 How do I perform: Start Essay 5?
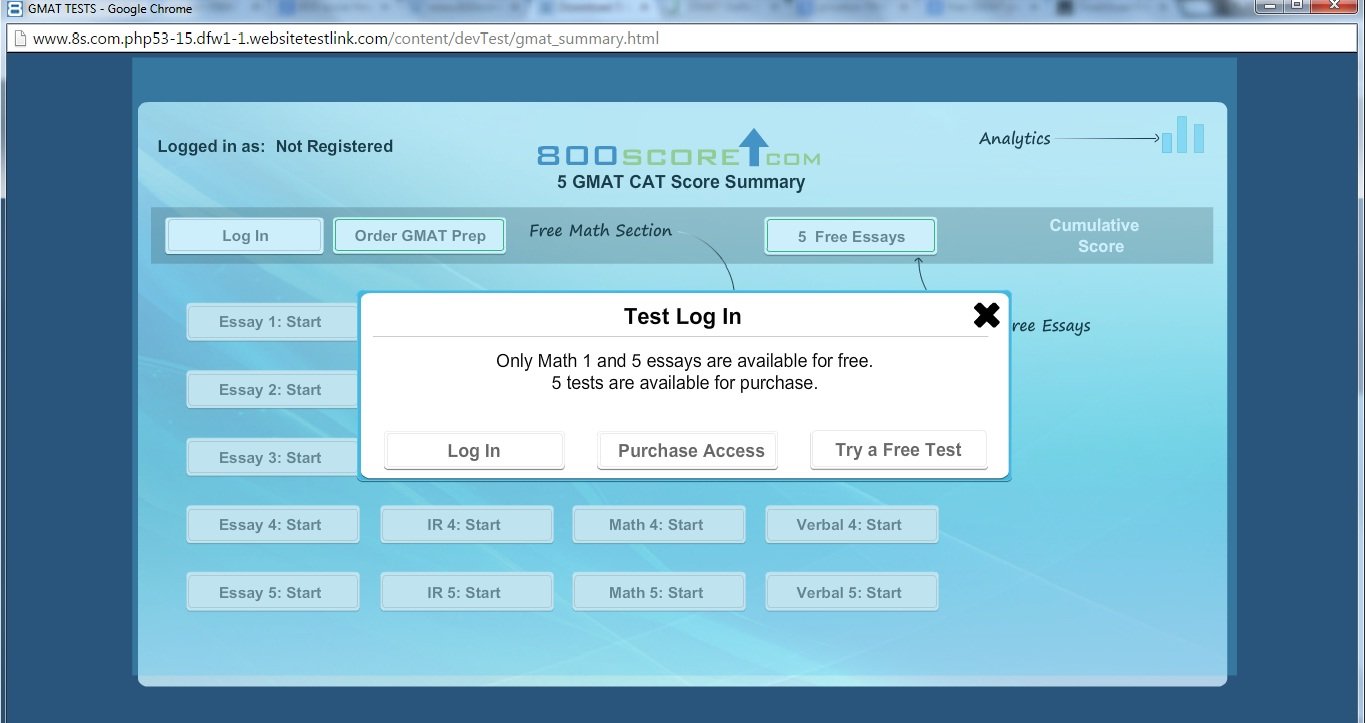(272, 593)
